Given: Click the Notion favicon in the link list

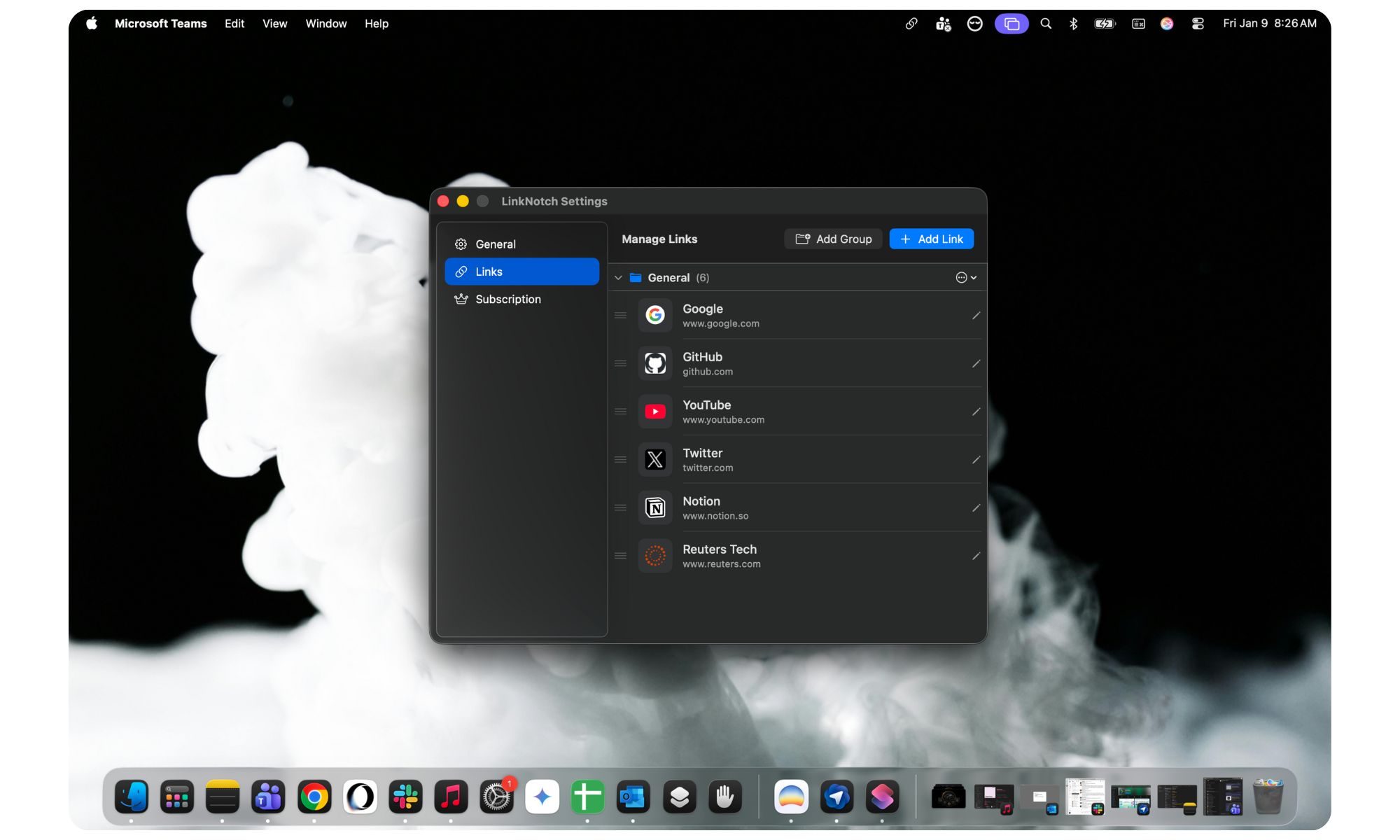Looking at the screenshot, I should pyautogui.click(x=654, y=507).
